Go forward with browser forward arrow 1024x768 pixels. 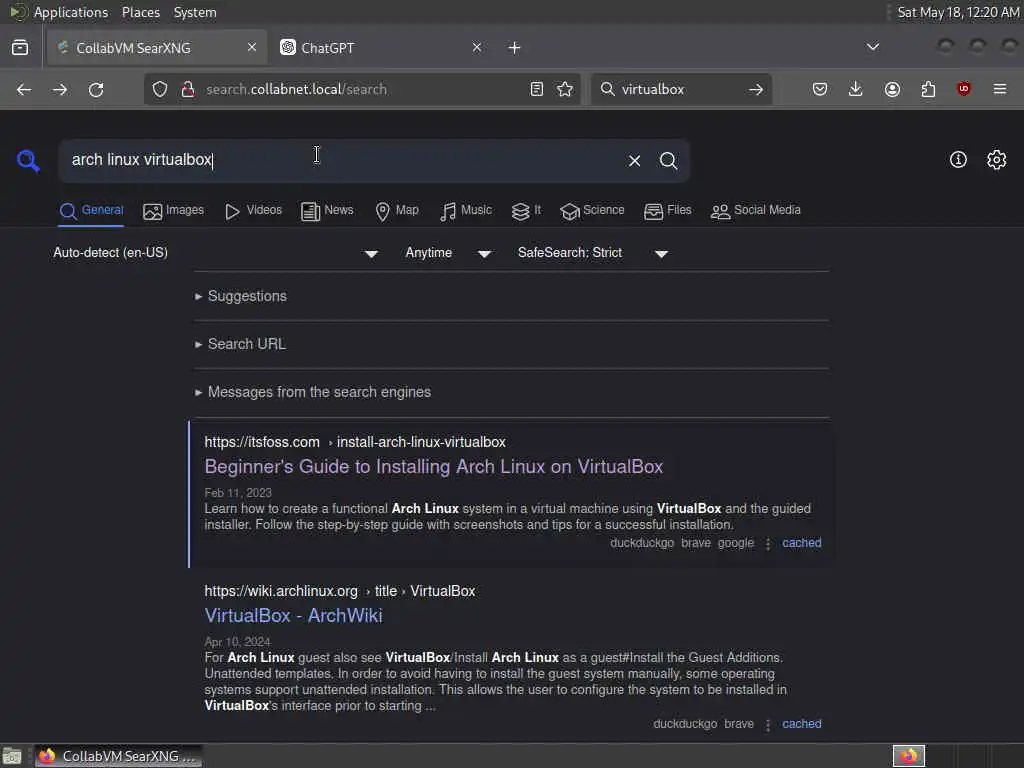coord(60,89)
